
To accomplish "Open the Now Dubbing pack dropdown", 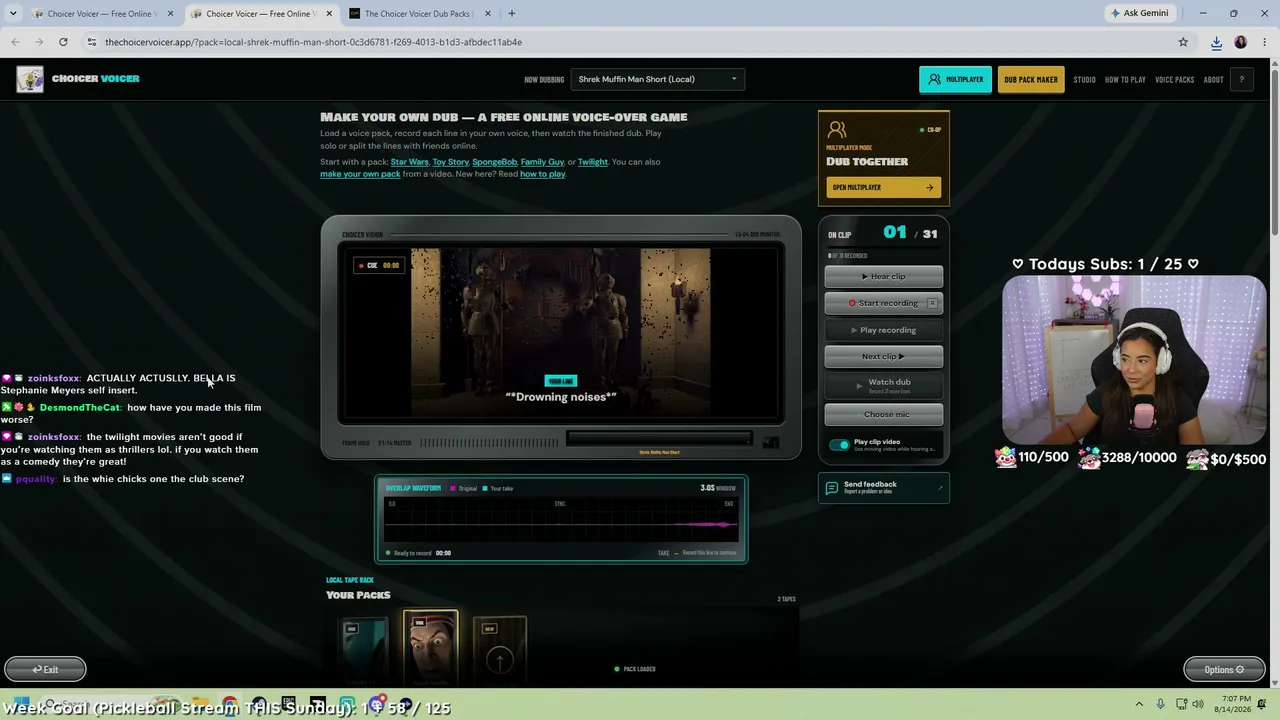I will (657, 79).
